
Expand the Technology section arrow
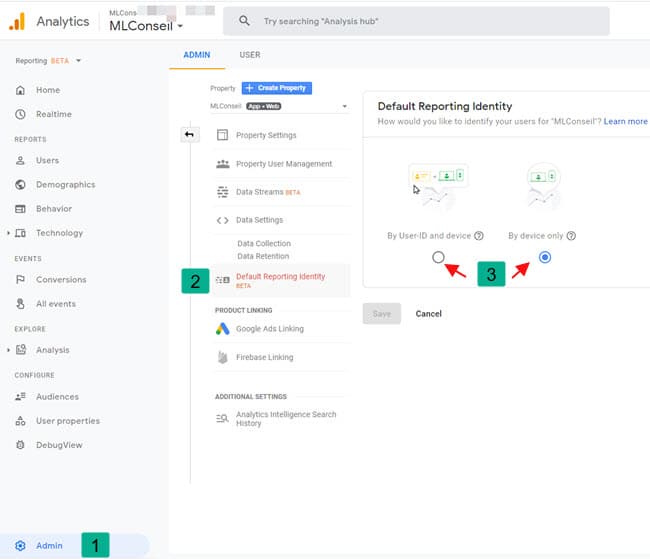[8, 233]
